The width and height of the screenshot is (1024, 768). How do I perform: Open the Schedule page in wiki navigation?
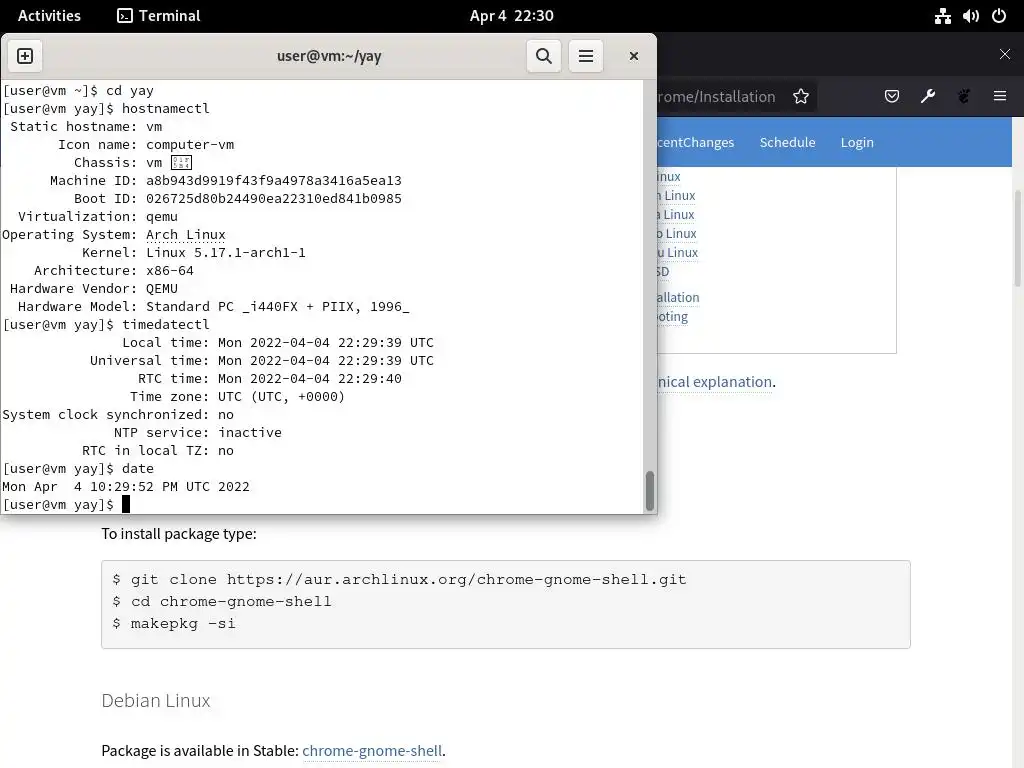787,142
